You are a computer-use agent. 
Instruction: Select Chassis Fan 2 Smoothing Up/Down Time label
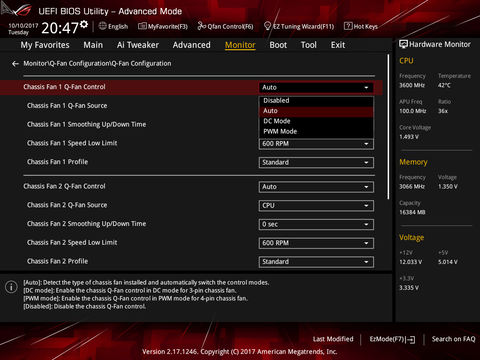[x=87, y=224]
